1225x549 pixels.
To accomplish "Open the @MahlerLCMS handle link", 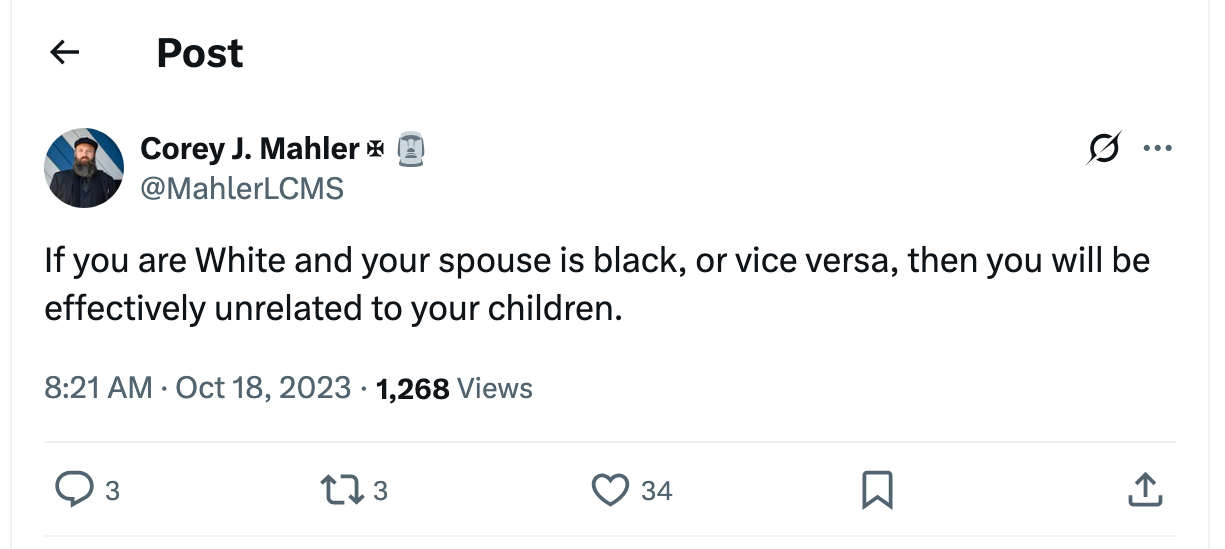I will tap(241, 187).
